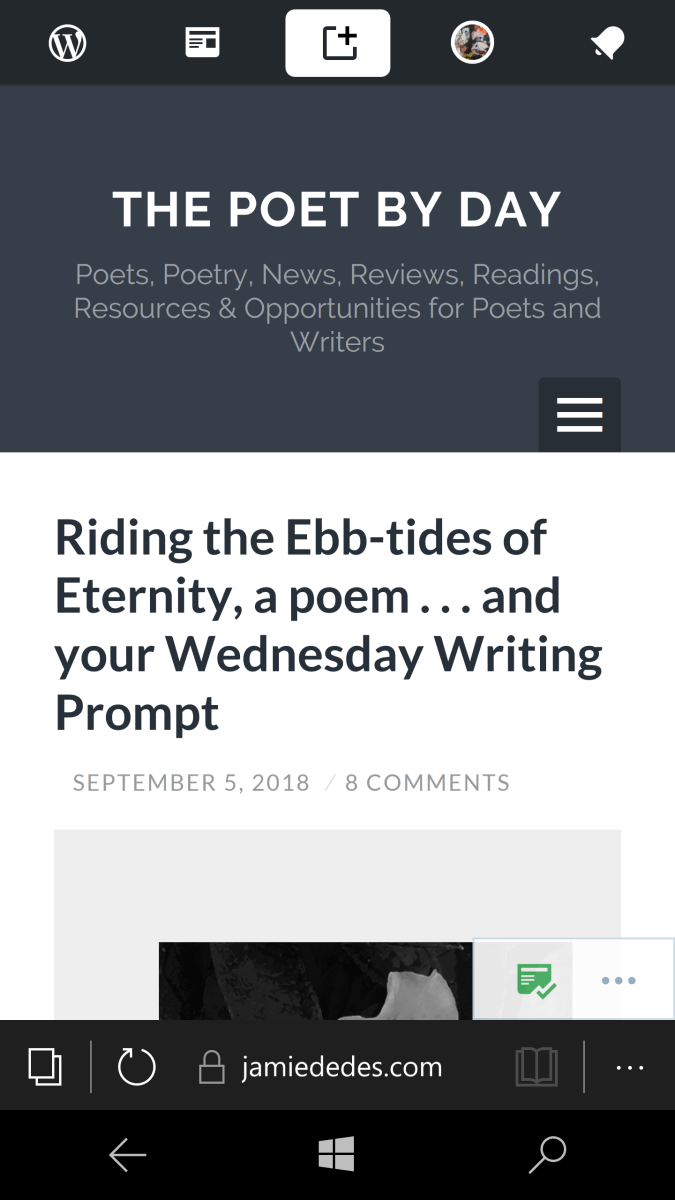The height and width of the screenshot is (1200, 675).
Task: Tap the phone Back arrow
Action: point(127,1156)
